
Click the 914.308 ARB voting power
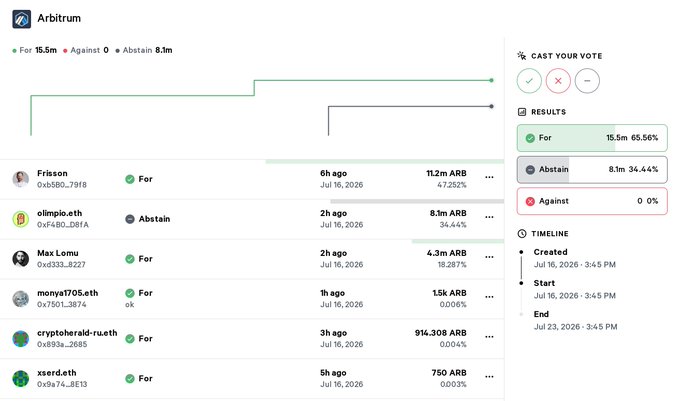click(441, 333)
